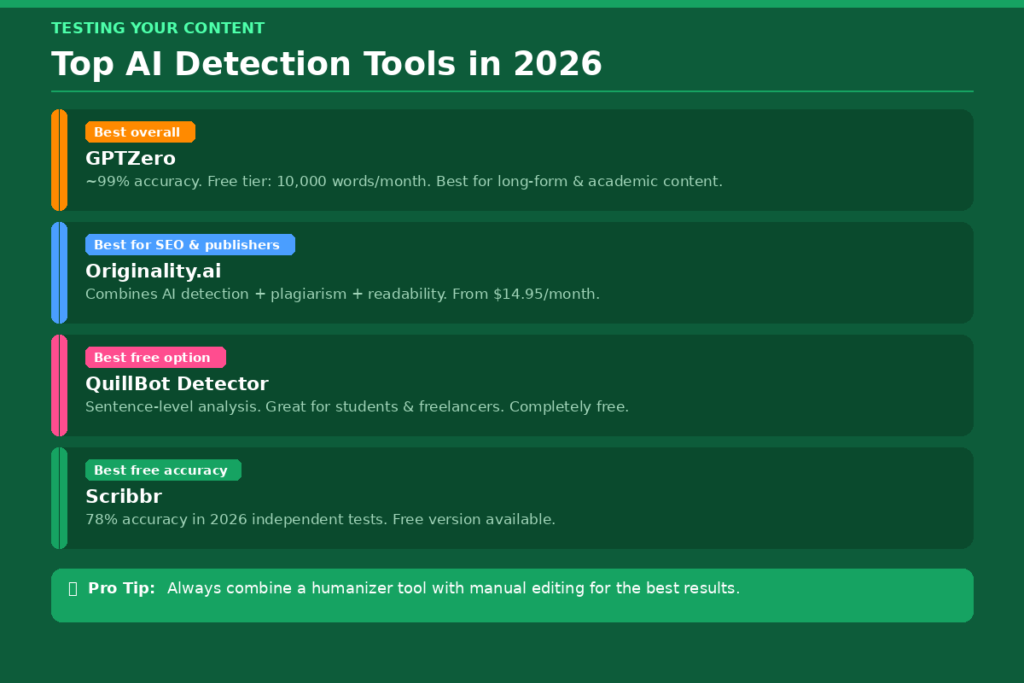Viewport: 1024px width, 683px height.
Task: Click the Scribbr tool name
Action: tap(123, 496)
